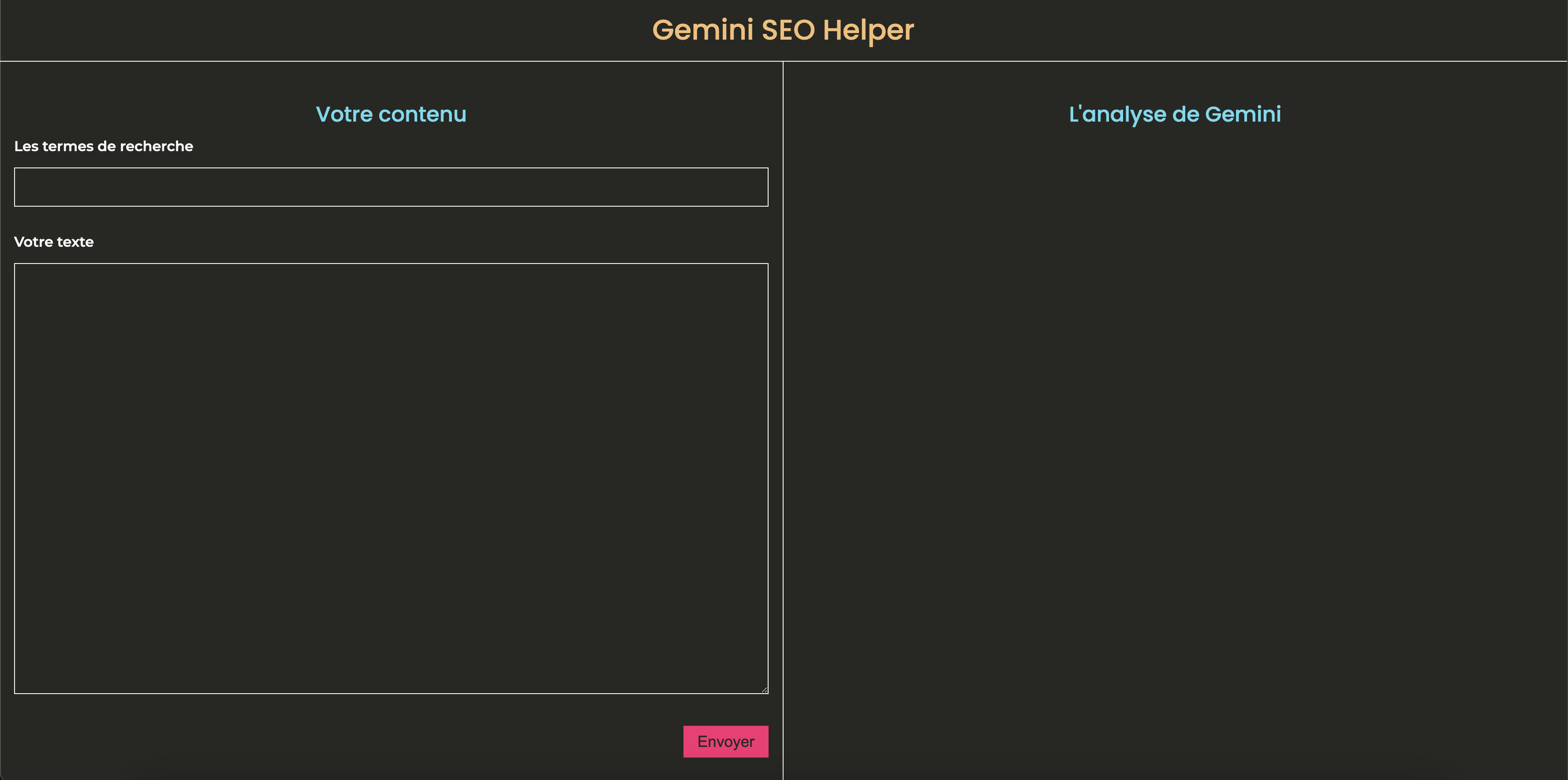1568x780 pixels.
Task: Select the orange page header title
Action: (x=783, y=30)
